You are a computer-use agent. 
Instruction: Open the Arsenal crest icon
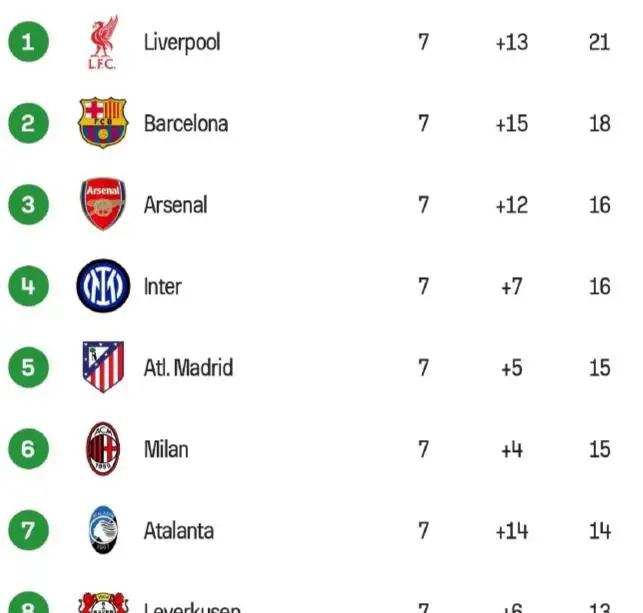102,204
